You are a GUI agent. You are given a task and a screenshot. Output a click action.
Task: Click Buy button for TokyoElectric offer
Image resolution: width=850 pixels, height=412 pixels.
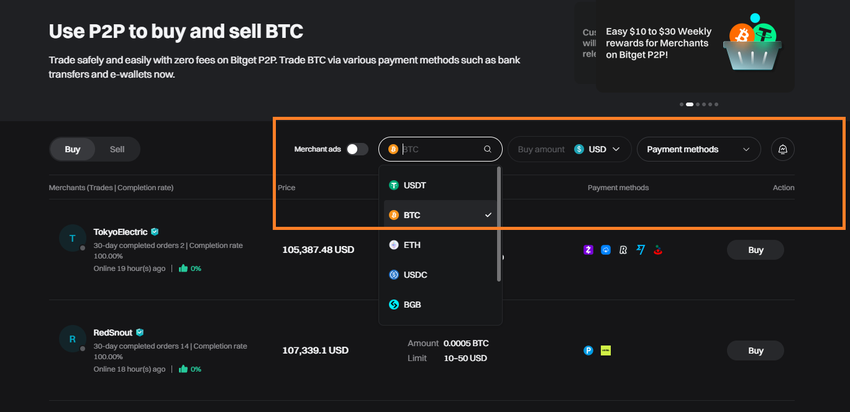click(x=756, y=250)
